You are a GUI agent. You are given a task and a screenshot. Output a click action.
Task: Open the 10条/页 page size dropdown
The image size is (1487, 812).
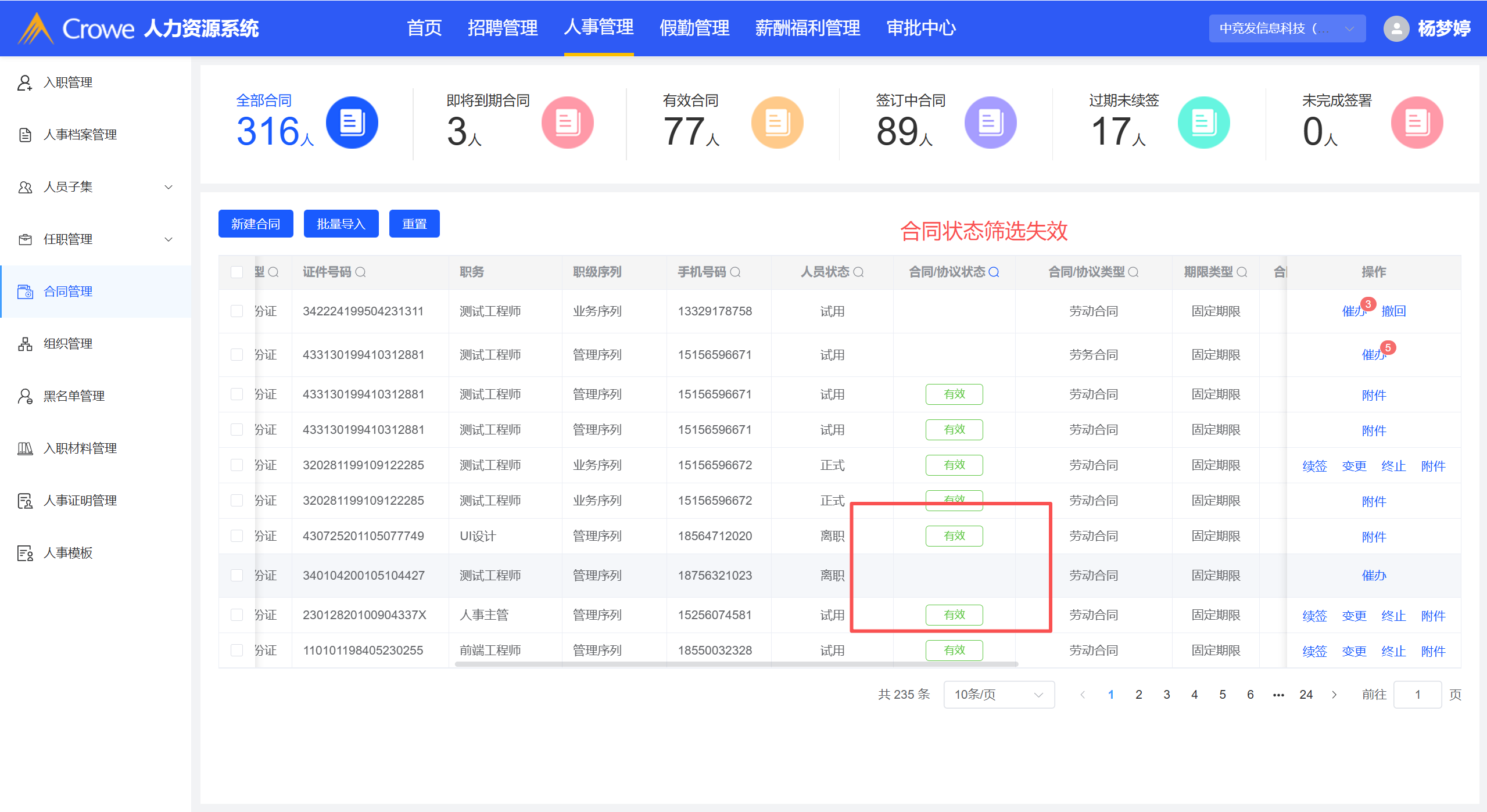pyautogui.click(x=998, y=695)
